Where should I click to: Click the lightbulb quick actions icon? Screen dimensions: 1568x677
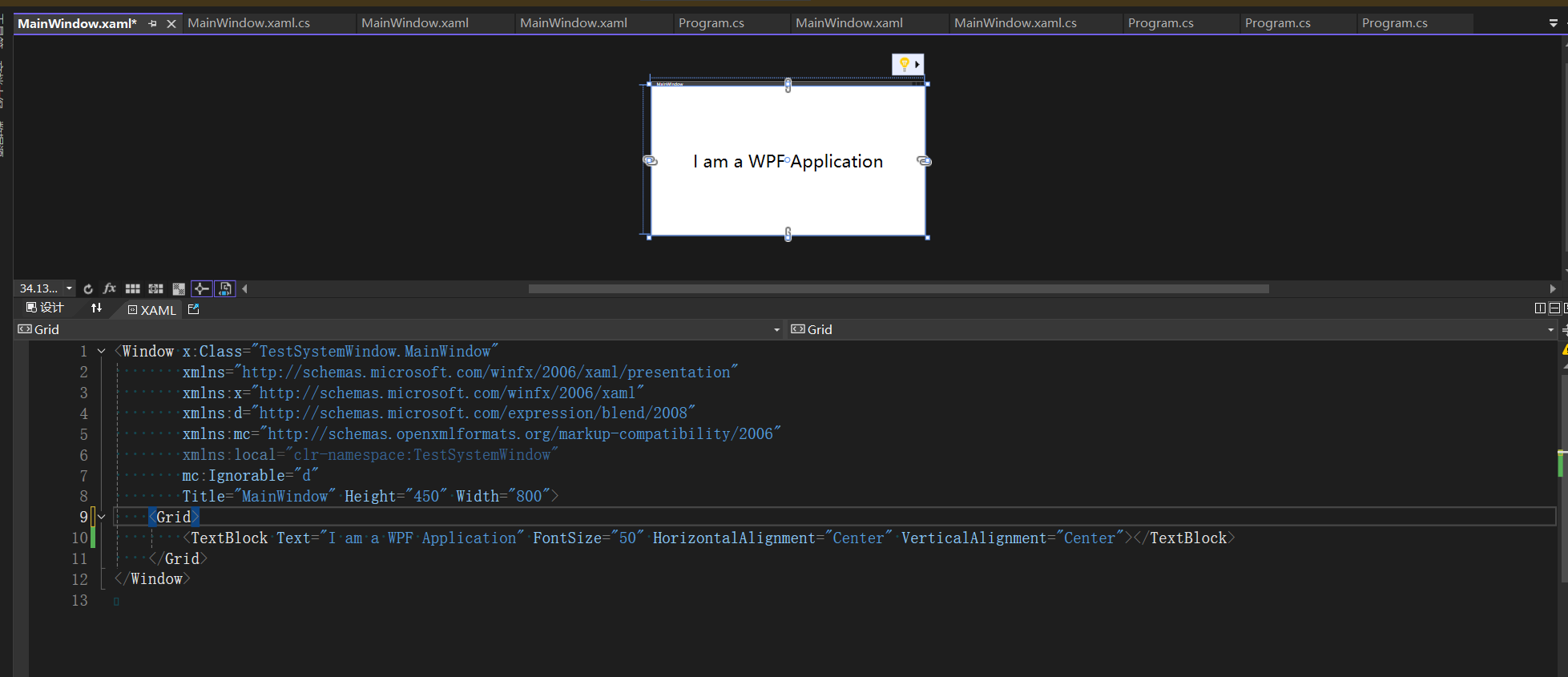click(905, 64)
